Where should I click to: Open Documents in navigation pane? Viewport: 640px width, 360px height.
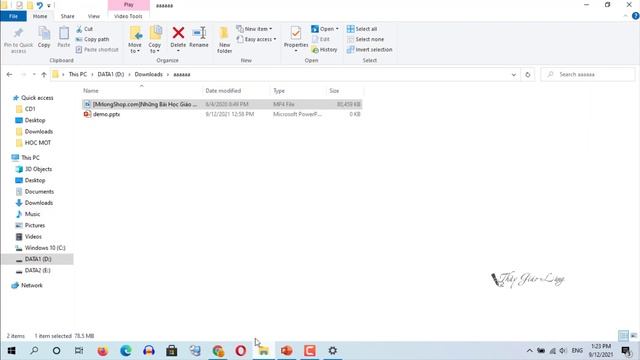(x=39, y=191)
